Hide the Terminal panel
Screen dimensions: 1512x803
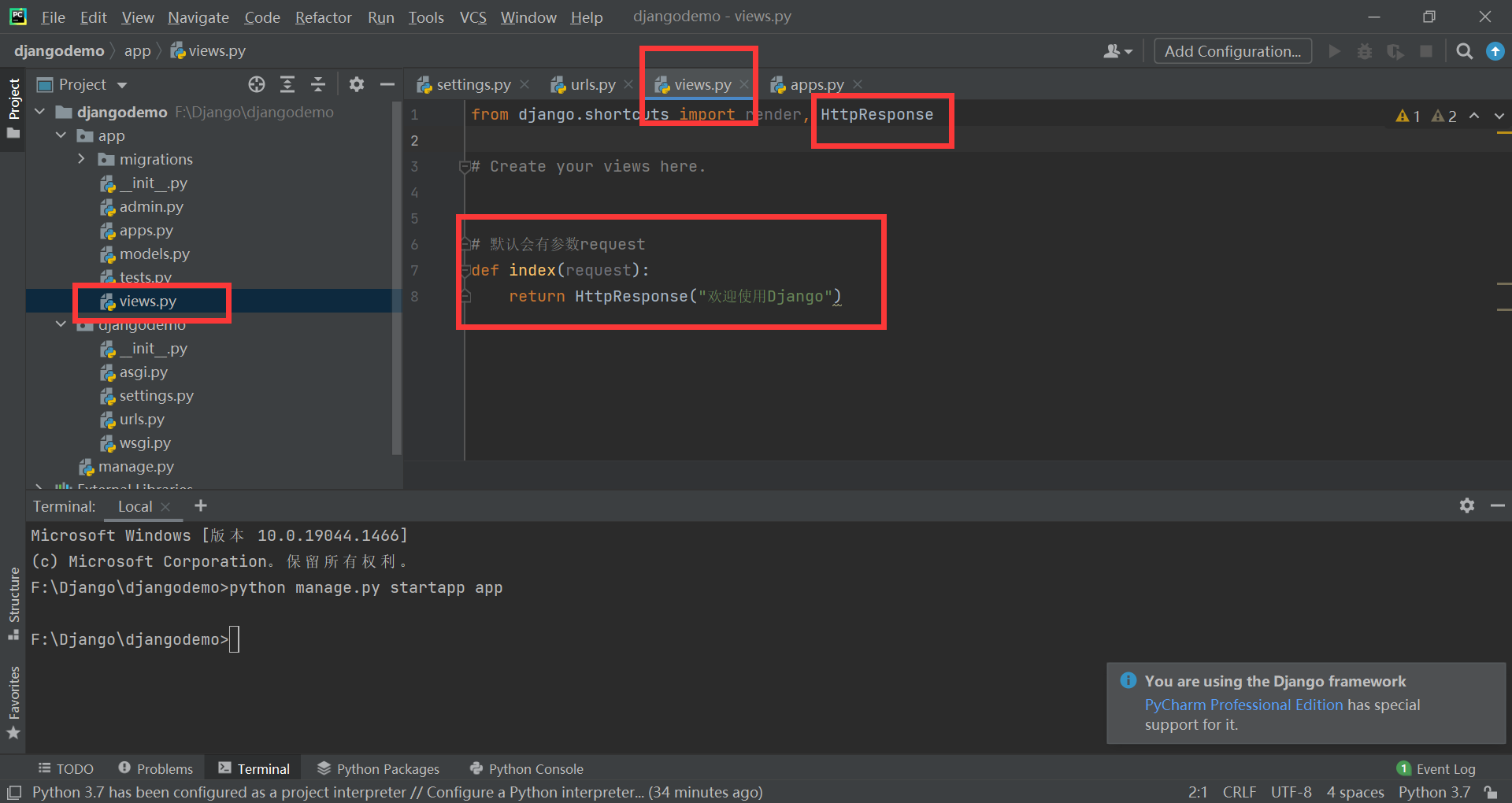click(1498, 505)
